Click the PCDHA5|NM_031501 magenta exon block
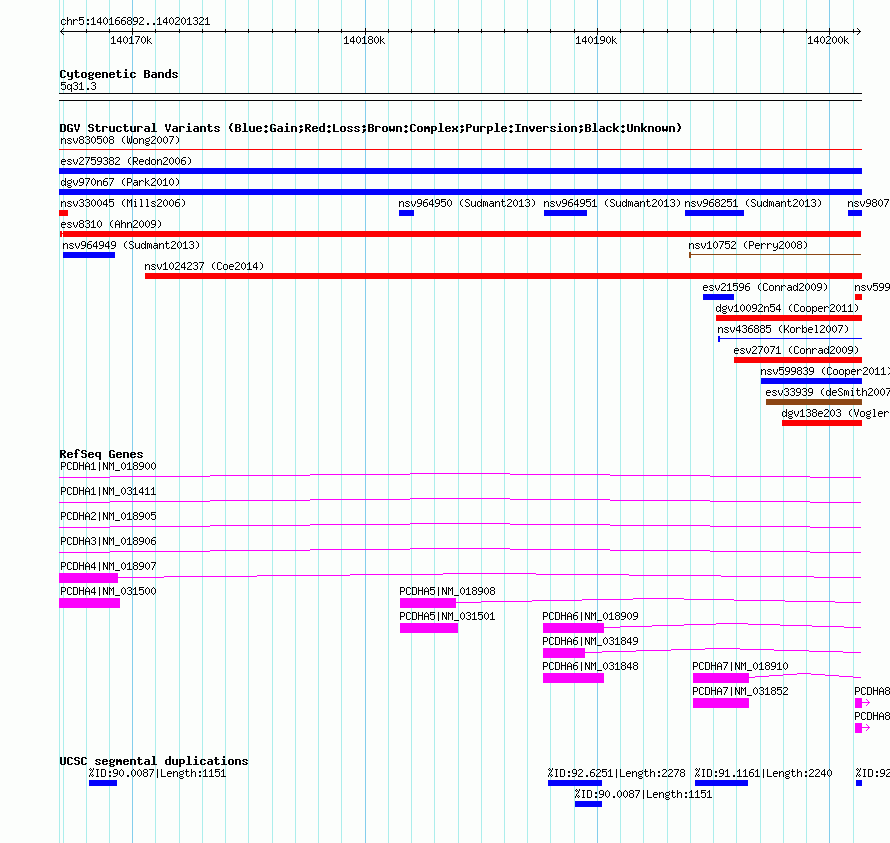Screen dimensions: 890x843 [429, 628]
